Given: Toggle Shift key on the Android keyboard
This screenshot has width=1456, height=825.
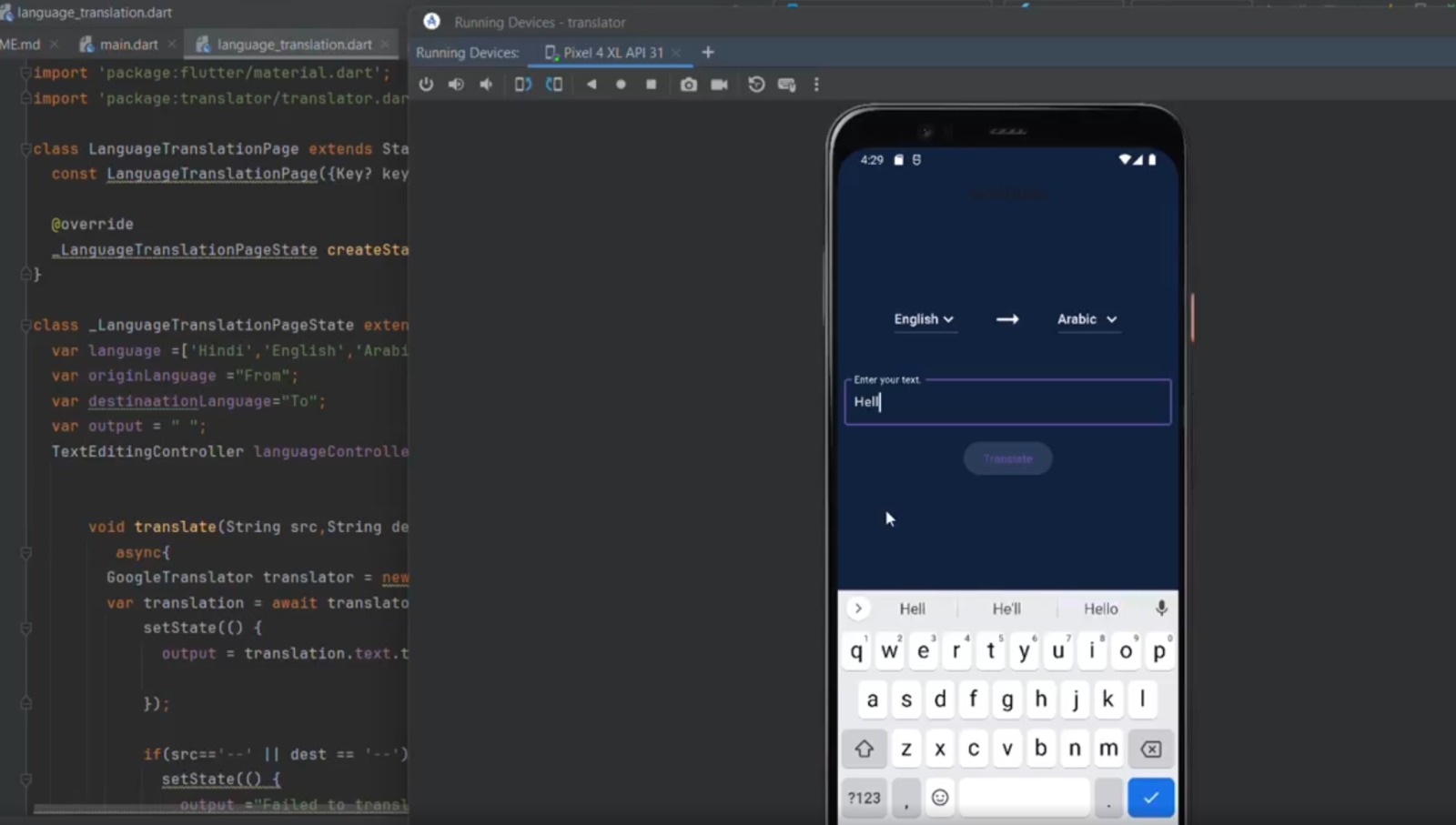Looking at the screenshot, I should (x=864, y=748).
